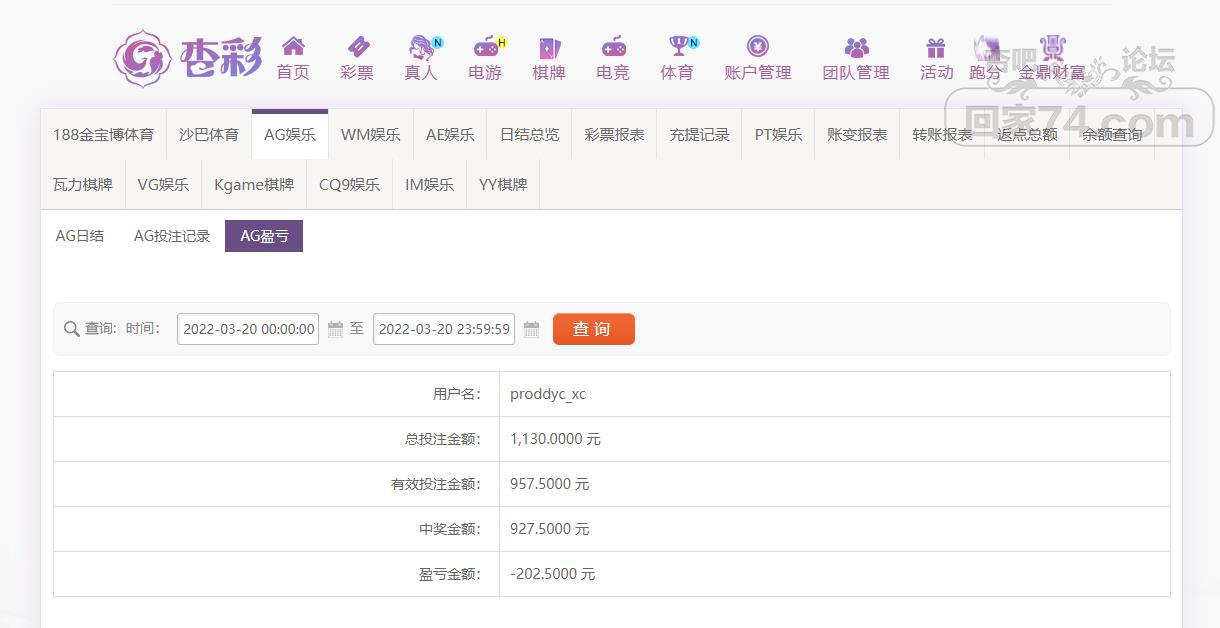Click the magnifier 查询 search icon
This screenshot has height=628, width=1220.
point(72,329)
